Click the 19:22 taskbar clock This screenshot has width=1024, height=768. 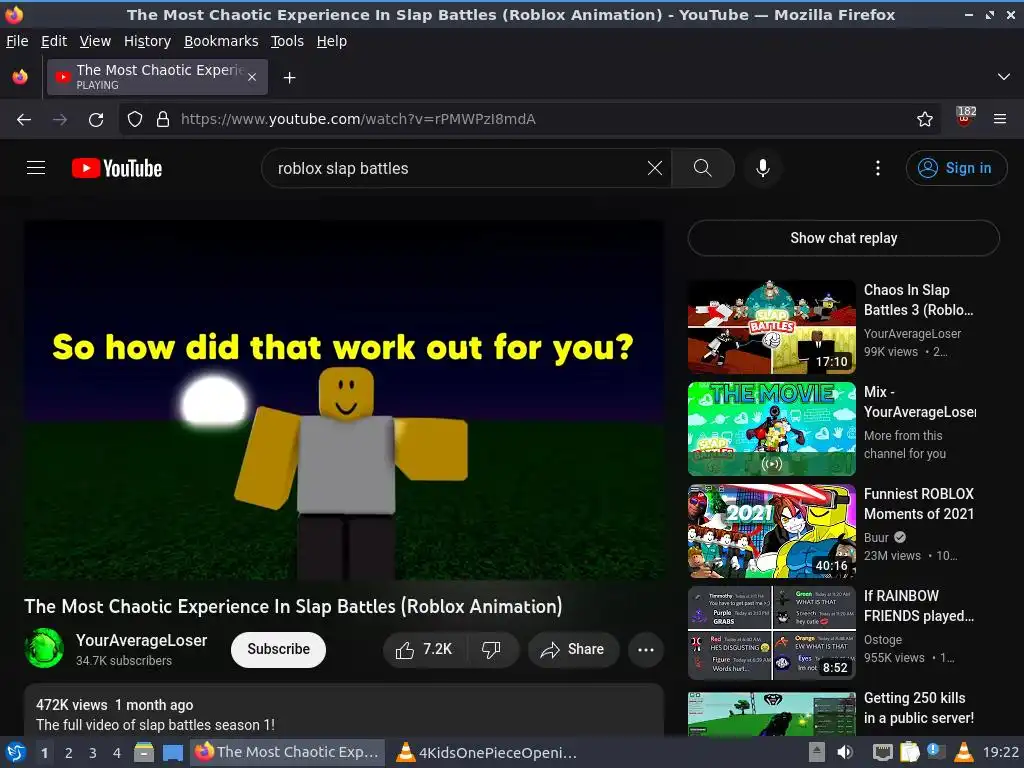(1000, 752)
